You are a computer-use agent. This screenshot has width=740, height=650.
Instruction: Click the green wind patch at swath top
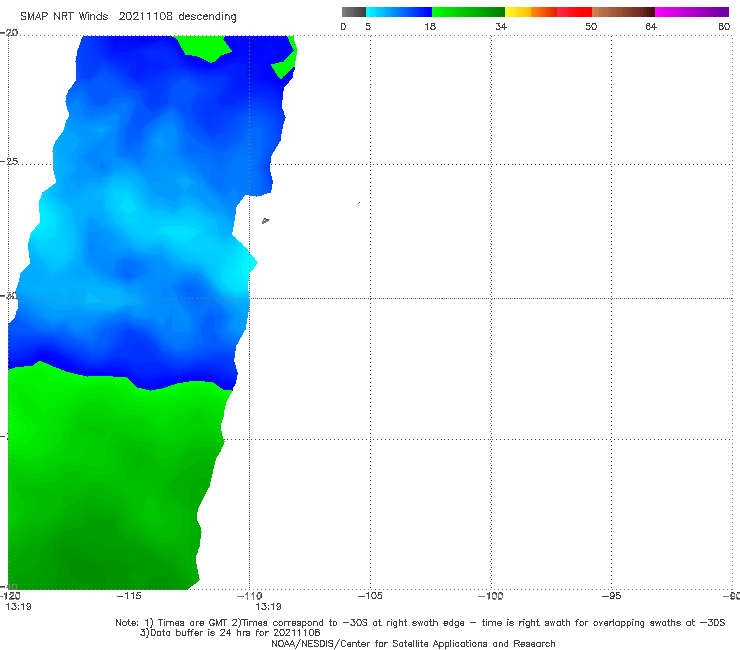[203, 47]
